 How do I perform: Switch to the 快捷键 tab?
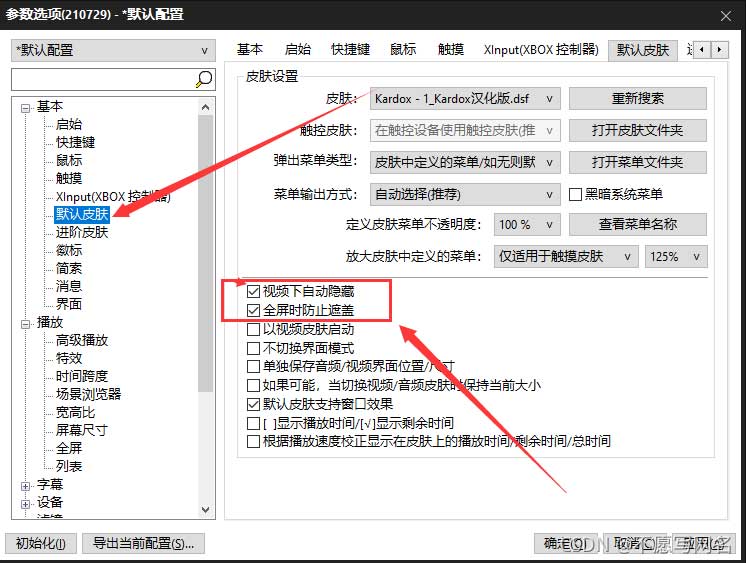click(351, 49)
